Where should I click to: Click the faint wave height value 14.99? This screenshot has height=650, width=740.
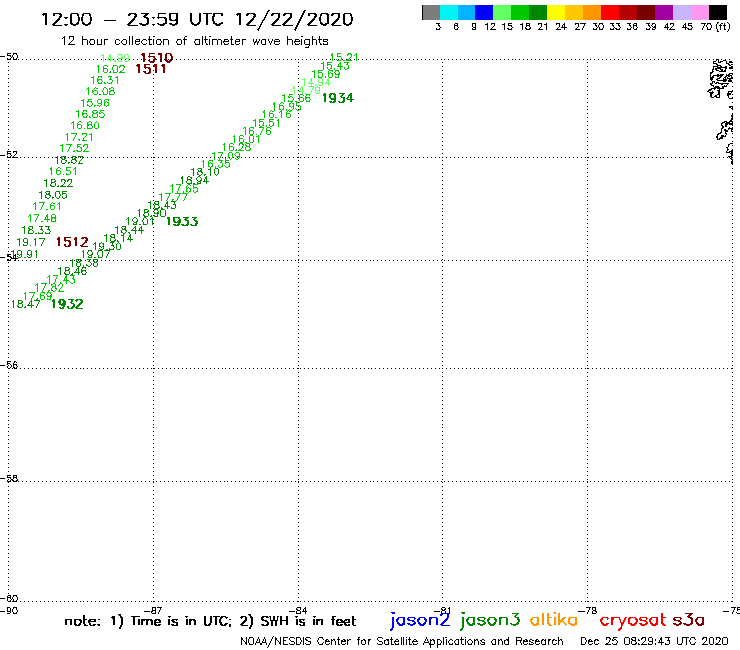coord(116,58)
